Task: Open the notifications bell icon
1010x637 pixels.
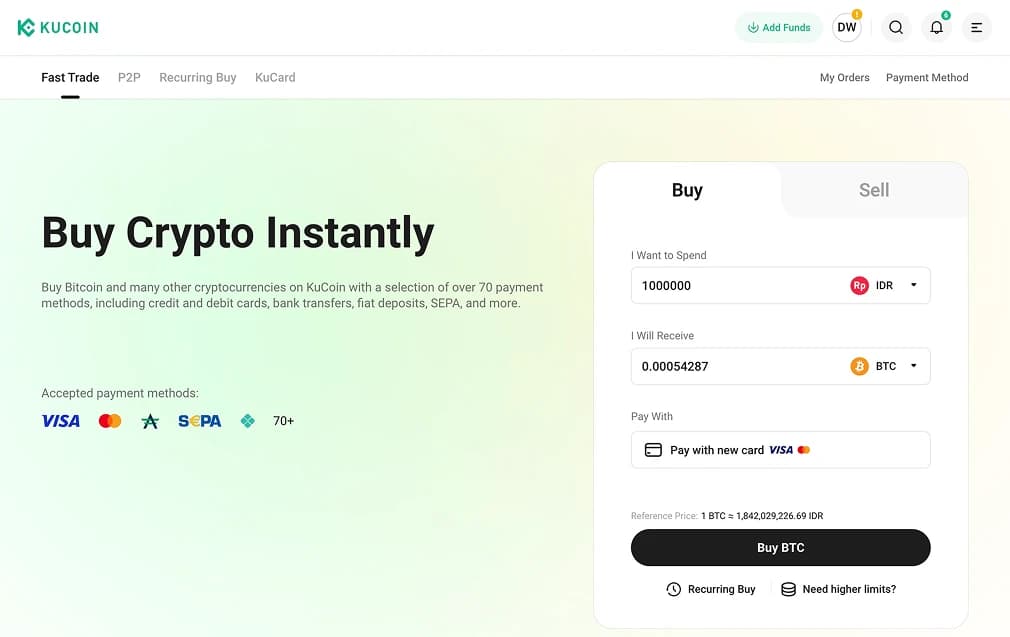Action: coord(936,27)
